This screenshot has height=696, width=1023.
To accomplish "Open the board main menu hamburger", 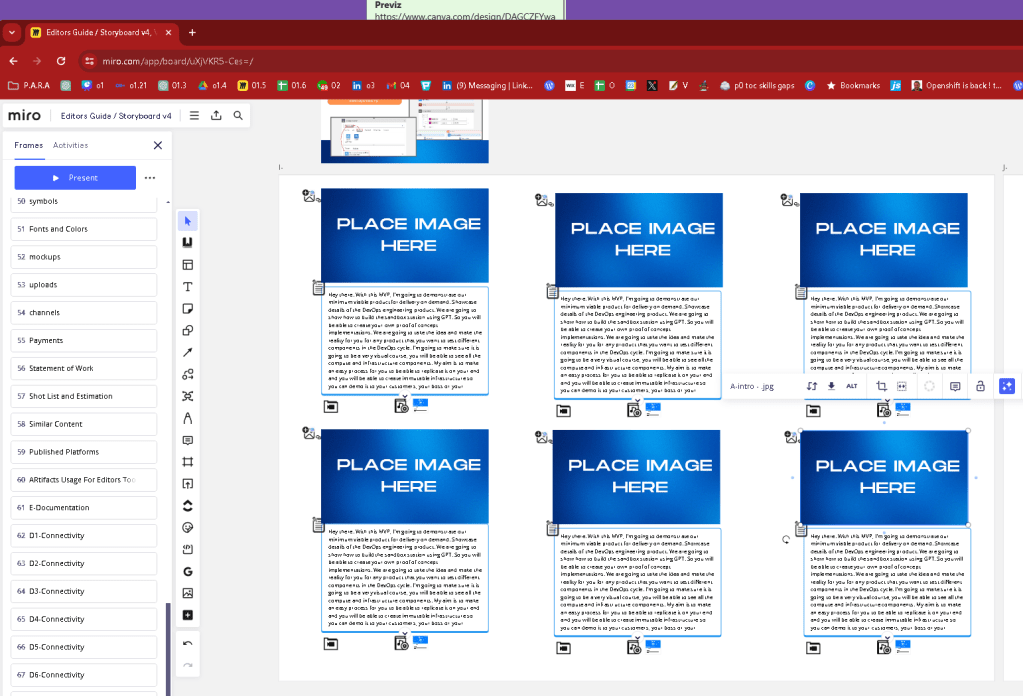I will 194,115.
